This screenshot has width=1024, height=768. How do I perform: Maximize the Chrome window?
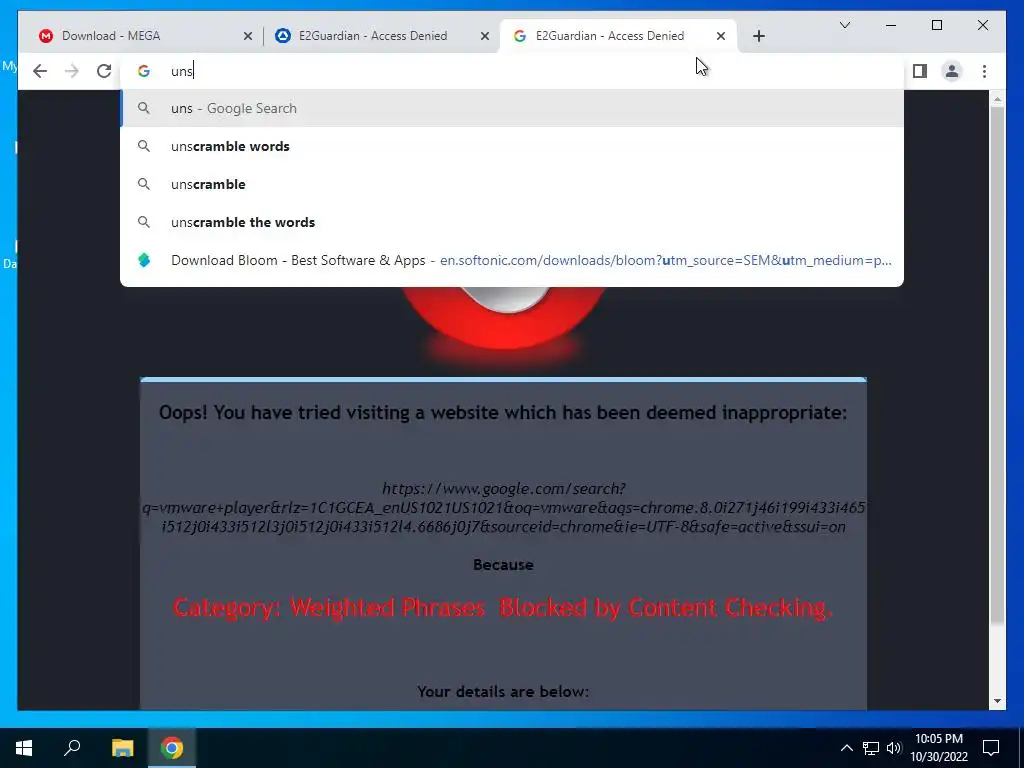pos(936,25)
